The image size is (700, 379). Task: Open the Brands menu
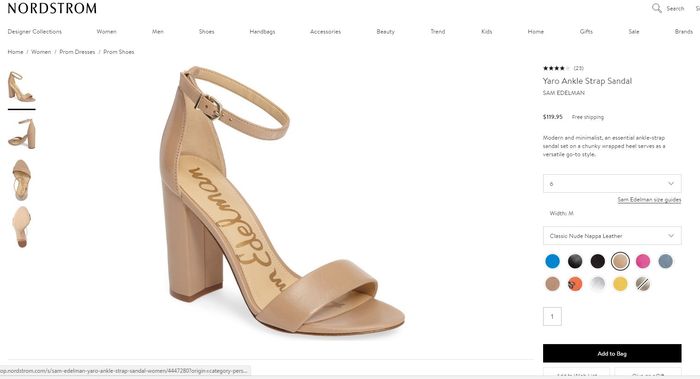684,32
